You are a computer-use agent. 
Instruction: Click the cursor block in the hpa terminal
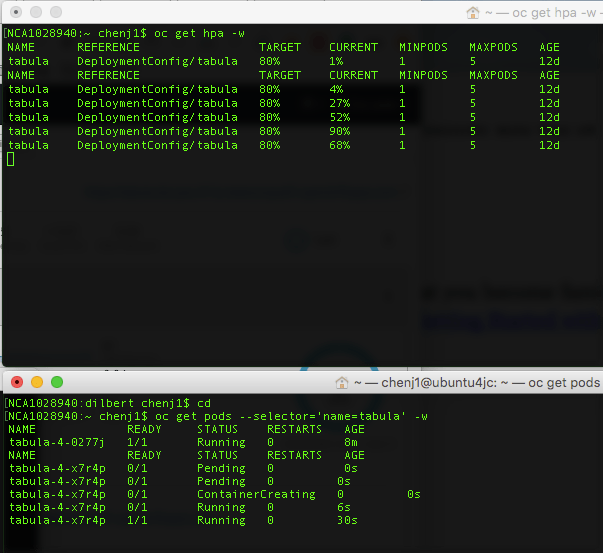coord(10,159)
